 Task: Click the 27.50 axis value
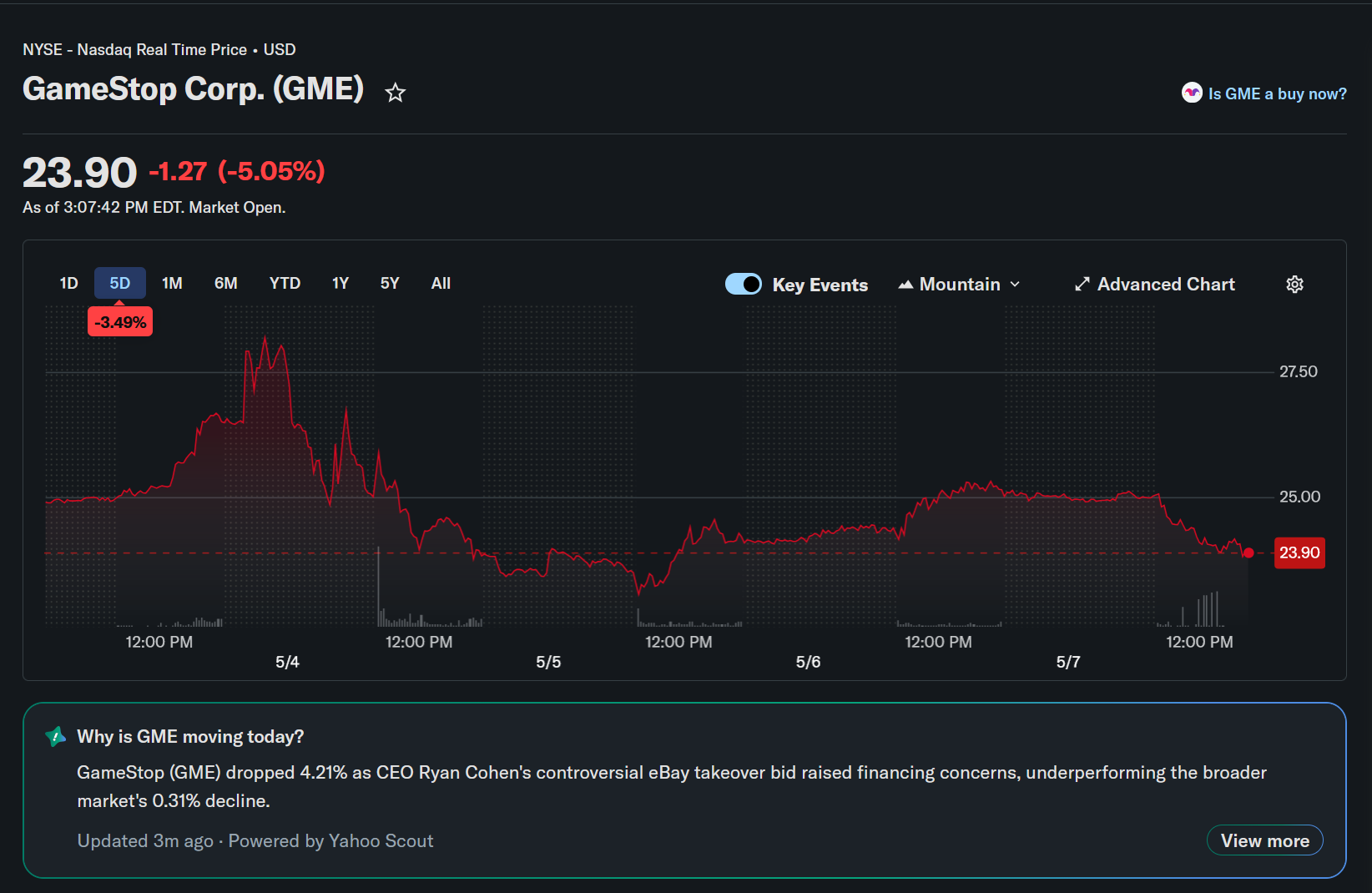point(1299,371)
